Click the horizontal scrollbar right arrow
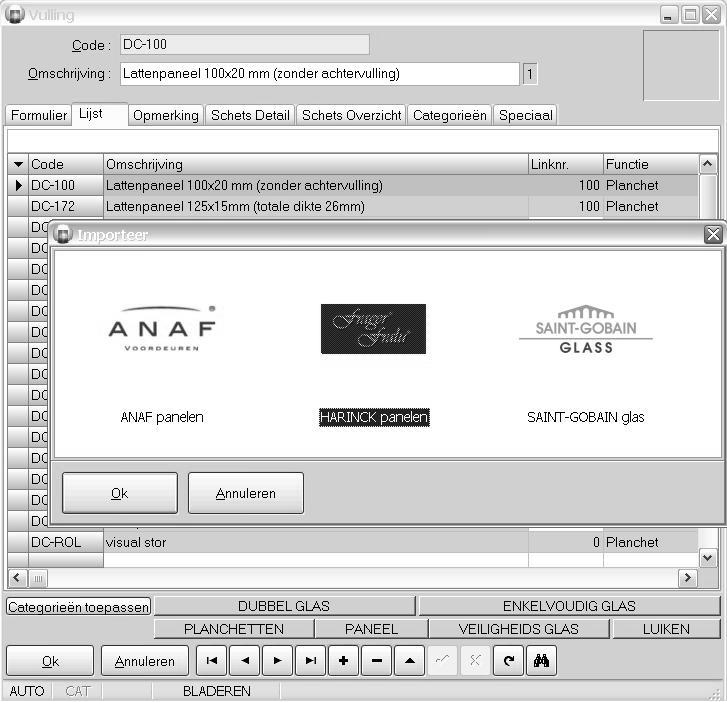Image resolution: width=727 pixels, height=702 pixels. tap(688, 578)
